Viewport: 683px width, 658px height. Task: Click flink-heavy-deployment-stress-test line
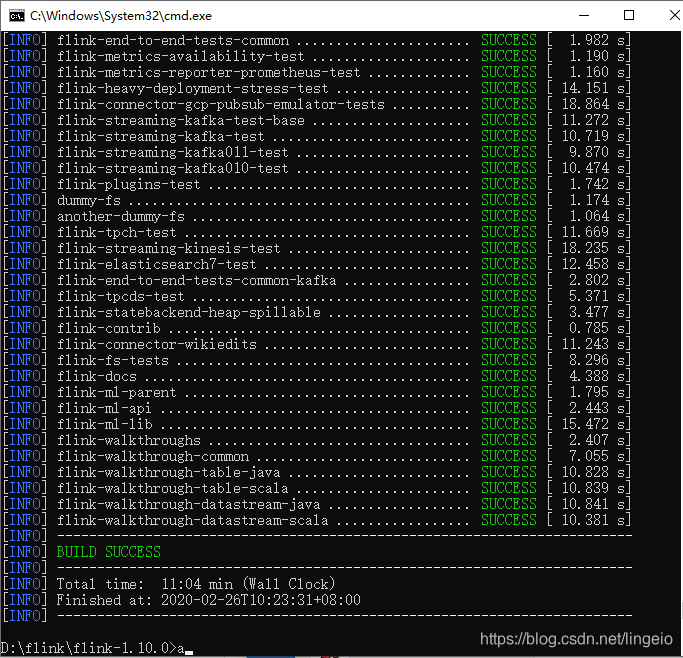[317, 88]
